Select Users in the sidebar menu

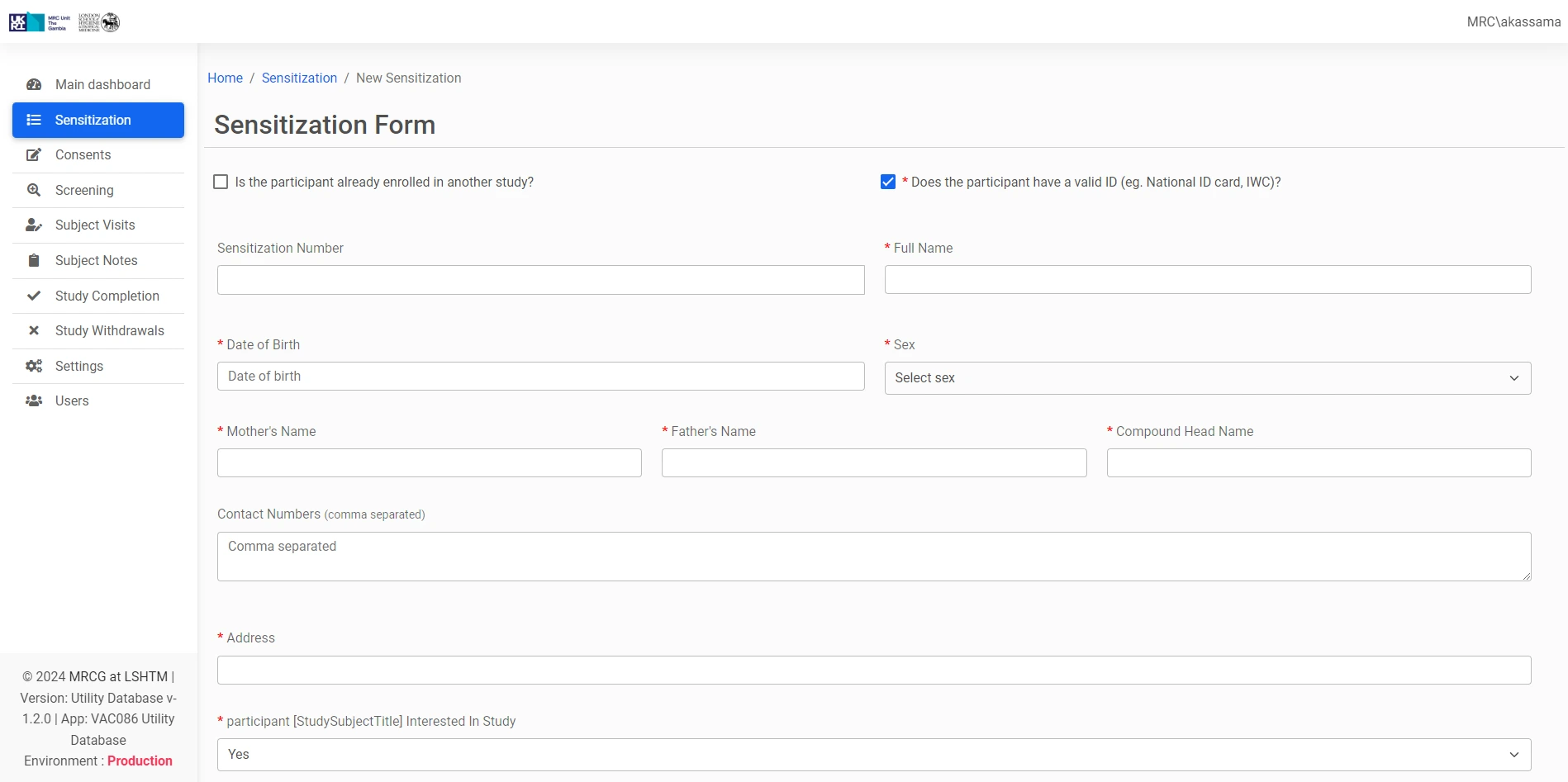pos(71,400)
